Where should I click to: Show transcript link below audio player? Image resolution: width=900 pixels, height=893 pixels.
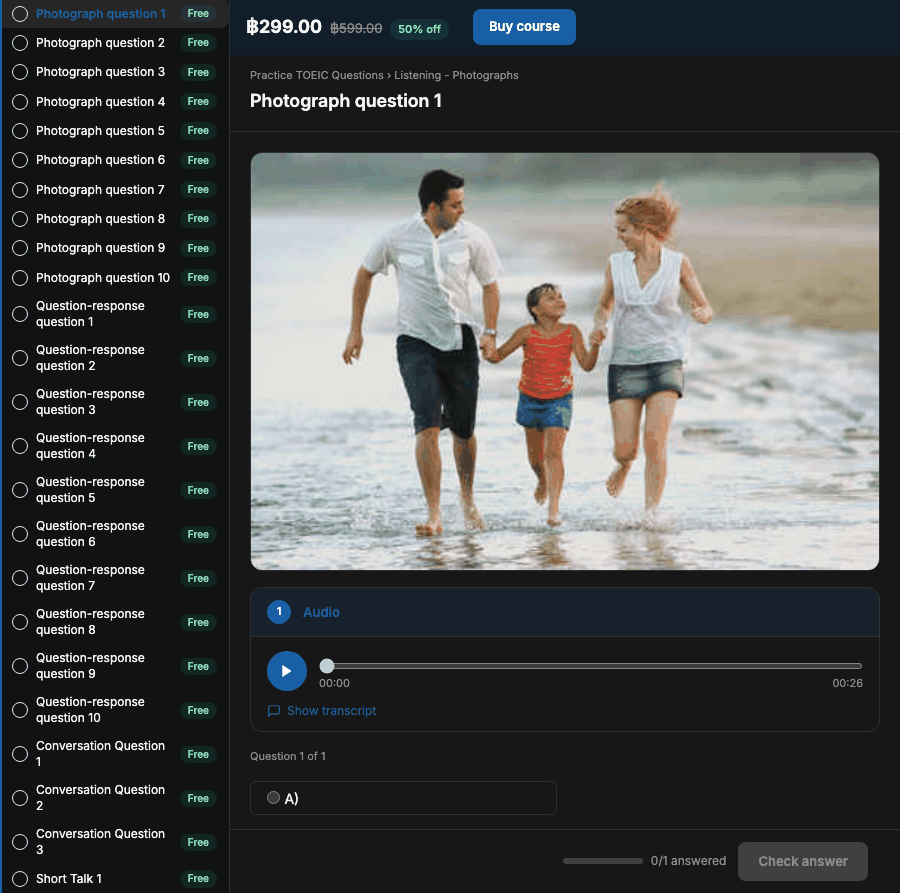coord(331,711)
